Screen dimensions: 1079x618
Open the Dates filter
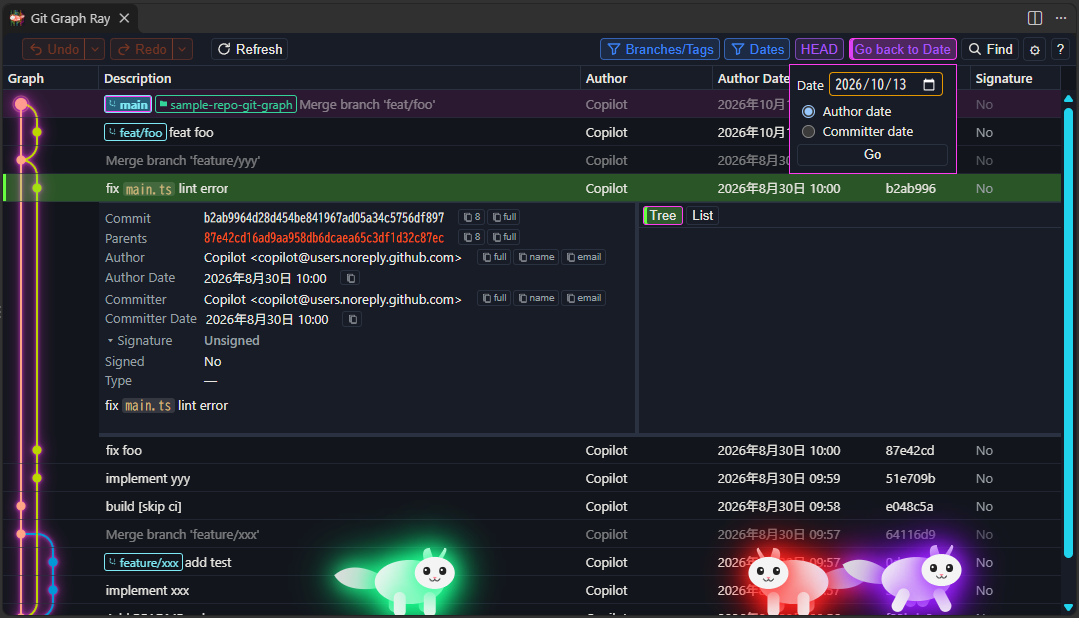757,50
